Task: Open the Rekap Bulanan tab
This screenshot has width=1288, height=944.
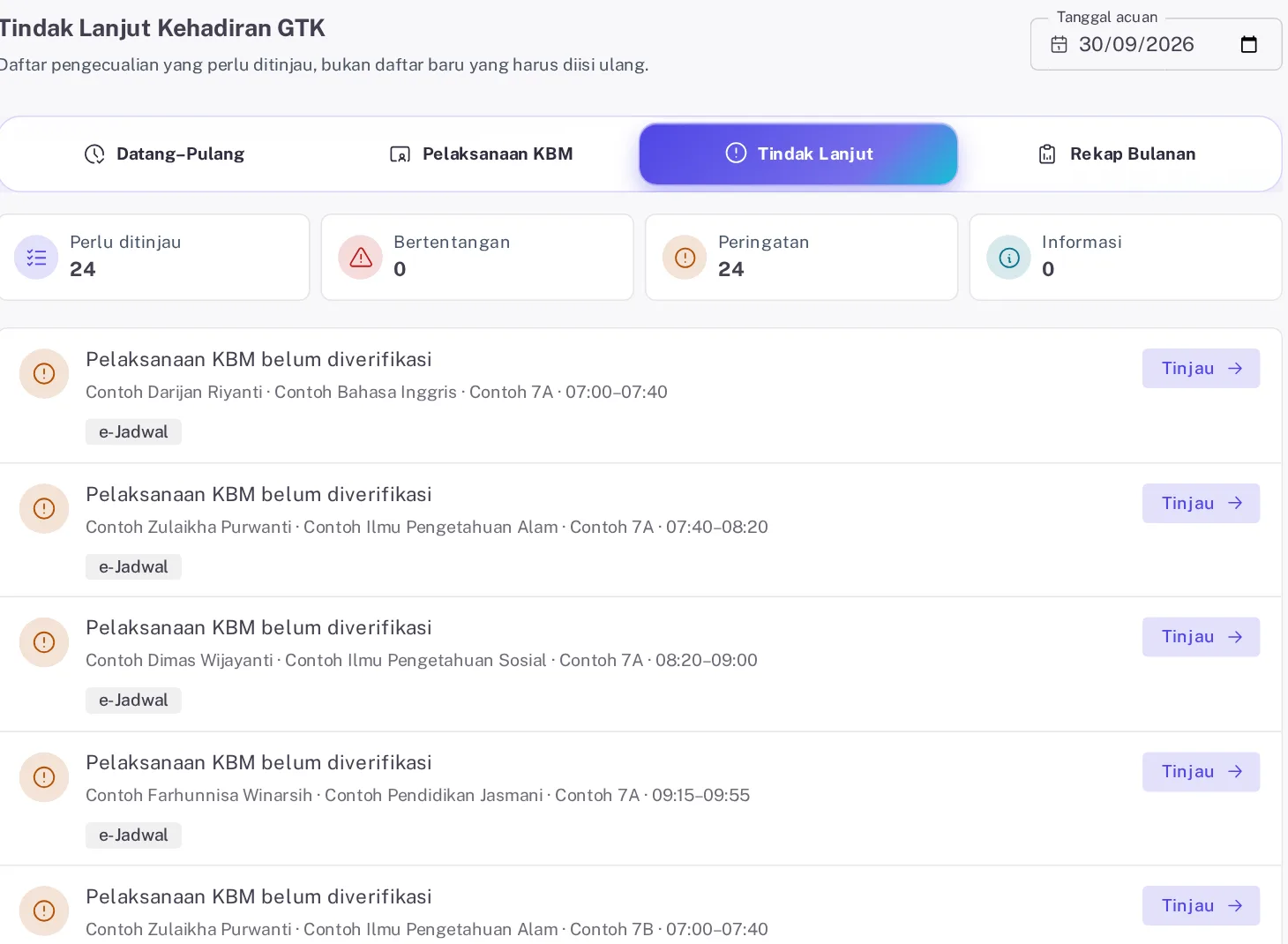Action: click(1116, 154)
